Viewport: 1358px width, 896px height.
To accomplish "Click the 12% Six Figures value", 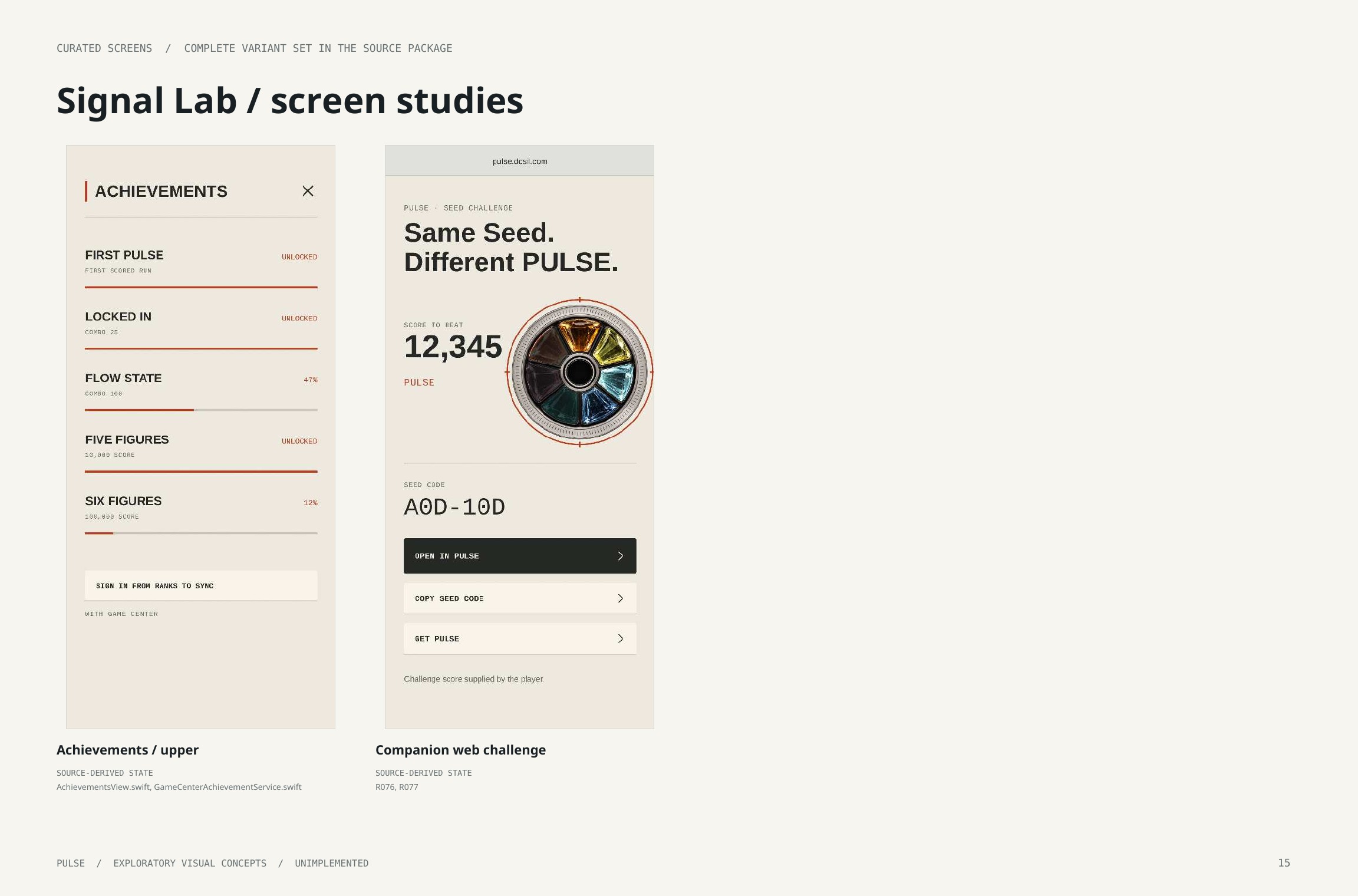I will [311, 503].
